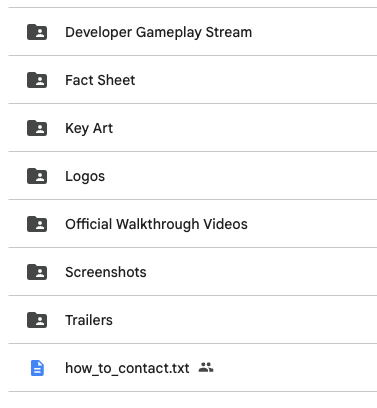Select the how_to_contact.txt file name
The width and height of the screenshot is (377, 408).
127,368
